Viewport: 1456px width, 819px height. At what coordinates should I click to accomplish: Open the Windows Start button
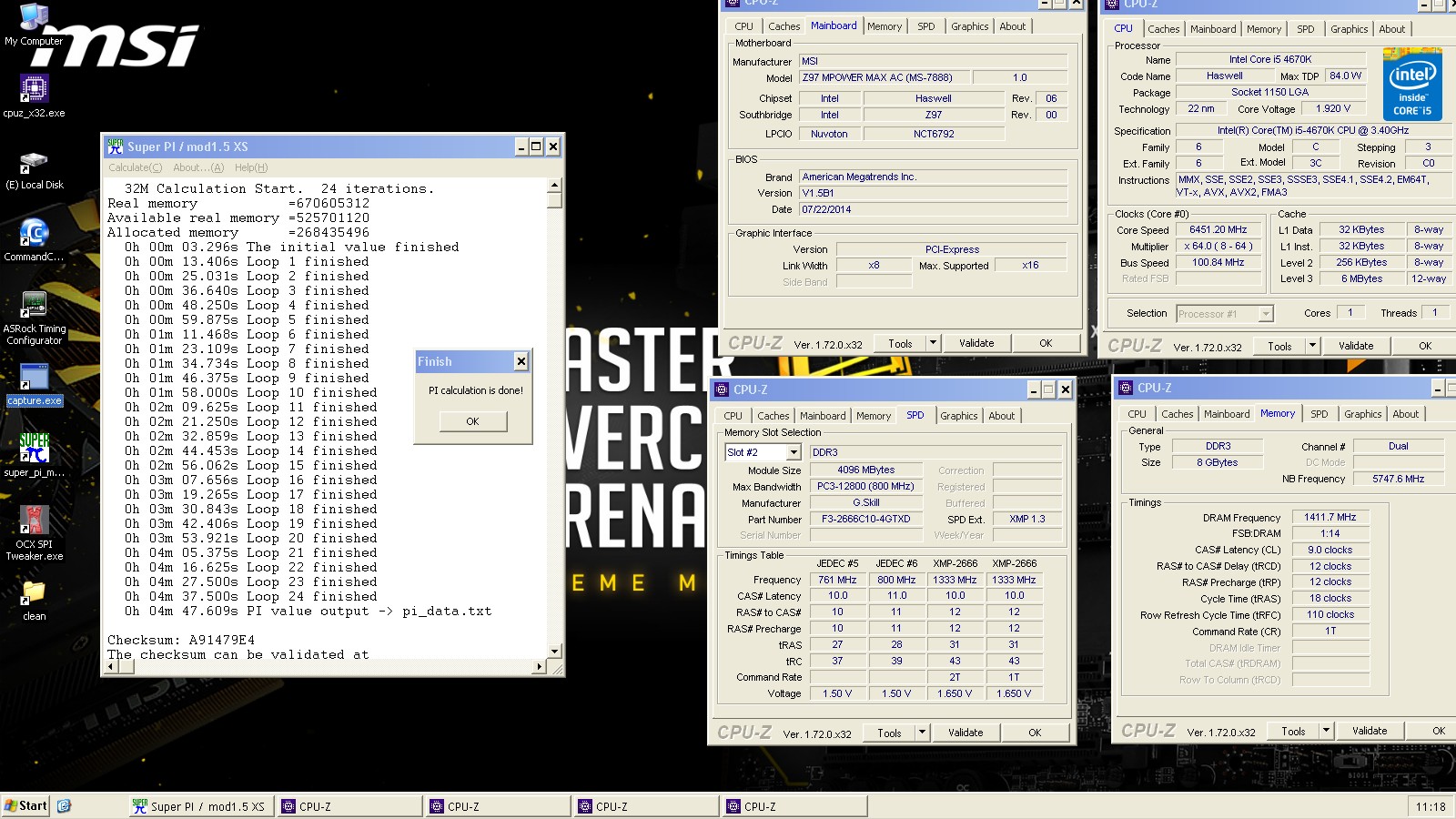(25, 805)
